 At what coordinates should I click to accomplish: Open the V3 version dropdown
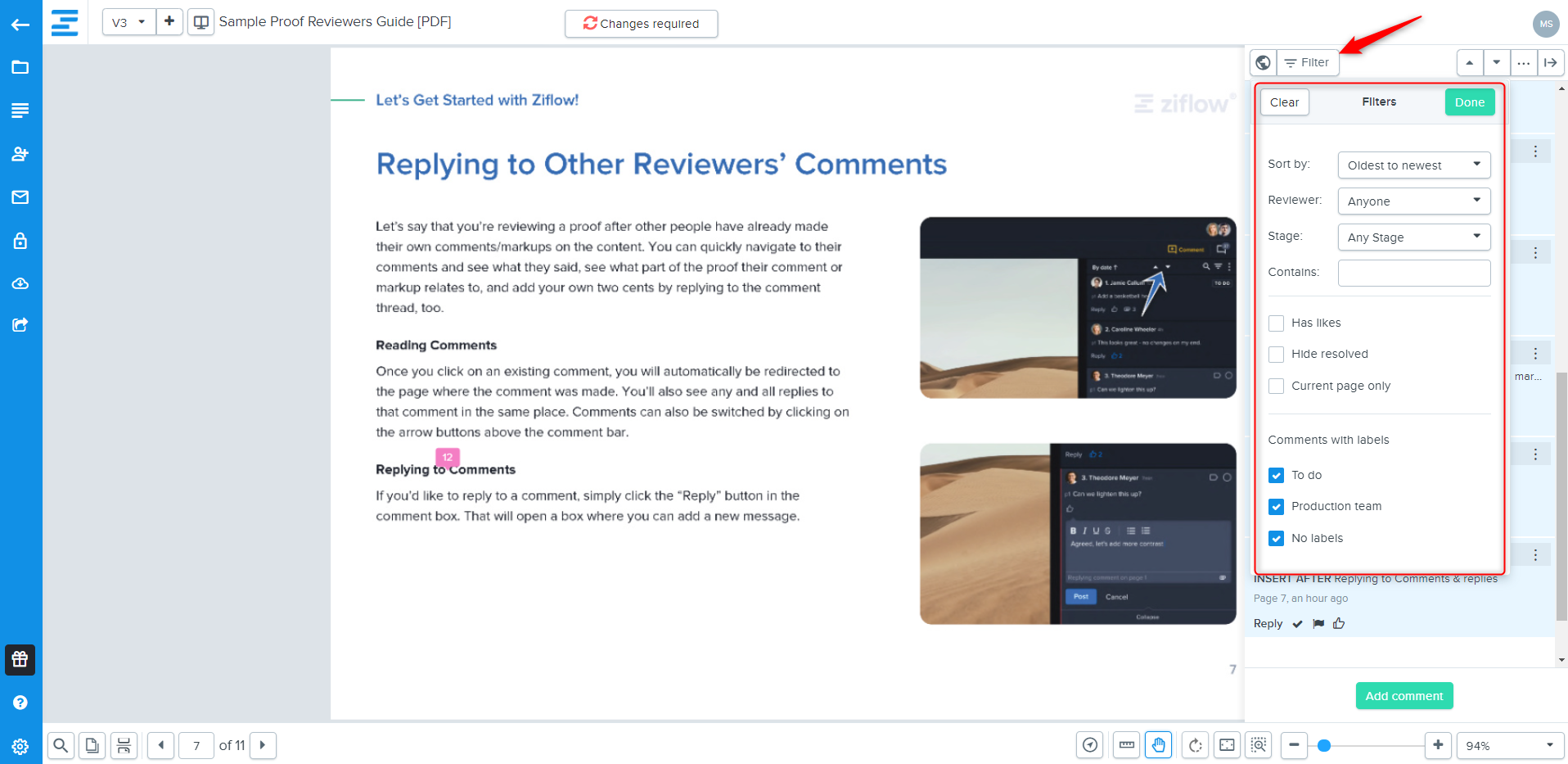128,22
